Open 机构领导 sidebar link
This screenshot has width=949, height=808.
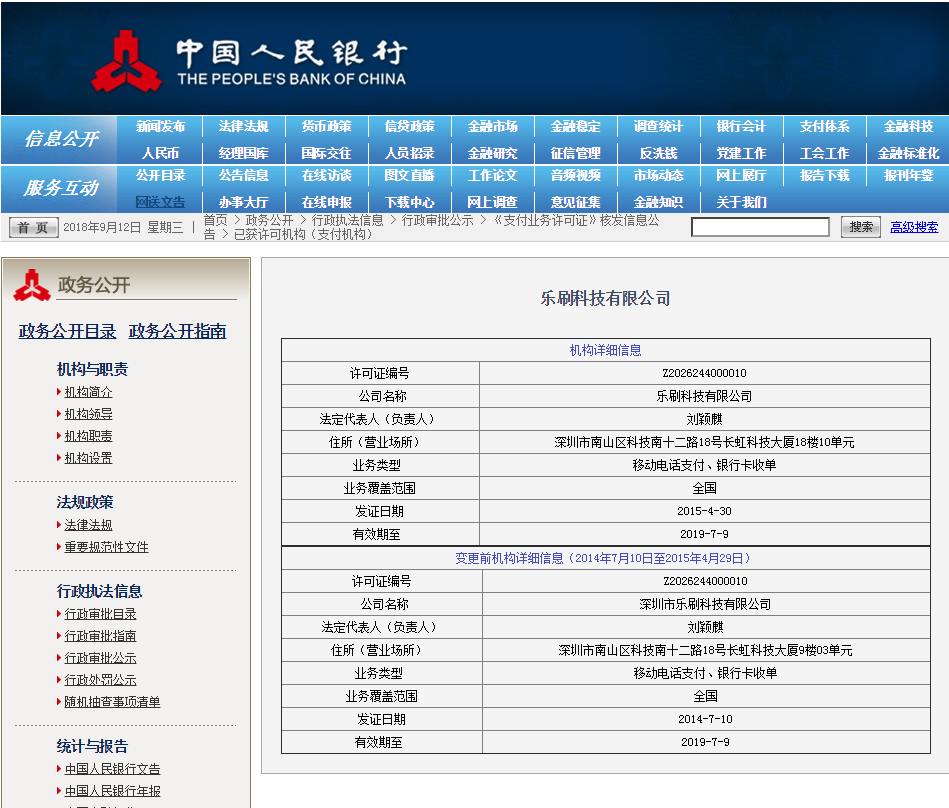pos(88,414)
